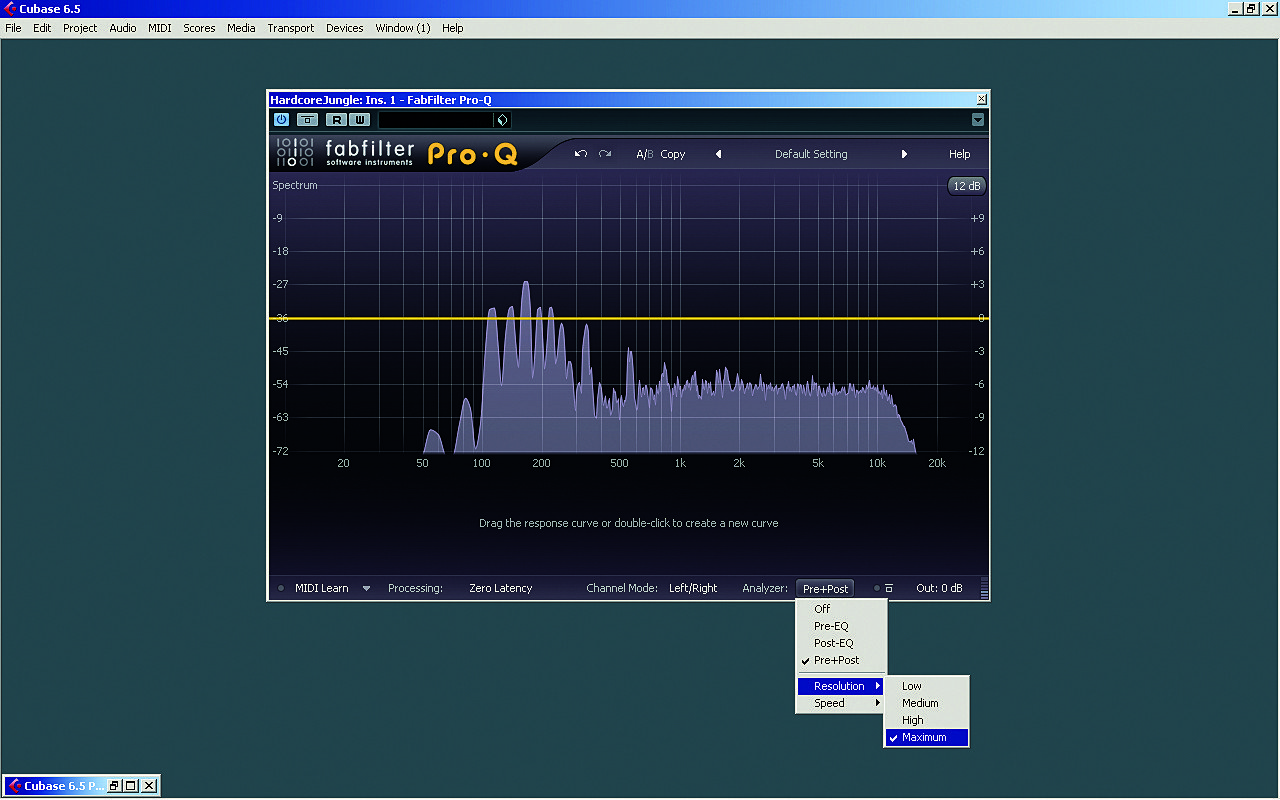Open Left/Right channel mode menu
1280x800 pixels.
(693, 588)
